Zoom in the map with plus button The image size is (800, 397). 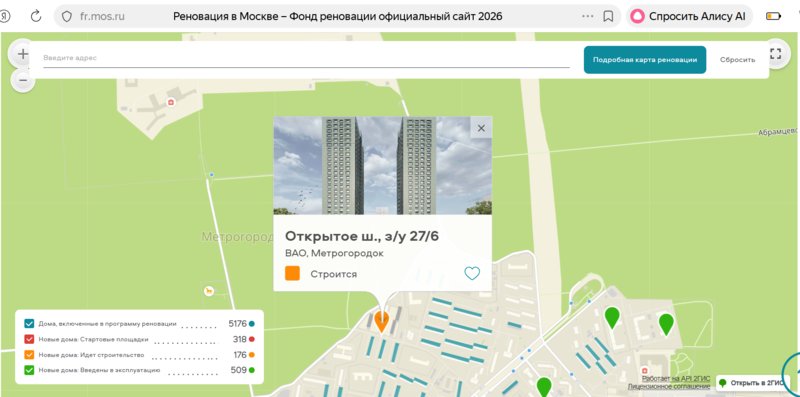pyautogui.click(x=22, y=54)
